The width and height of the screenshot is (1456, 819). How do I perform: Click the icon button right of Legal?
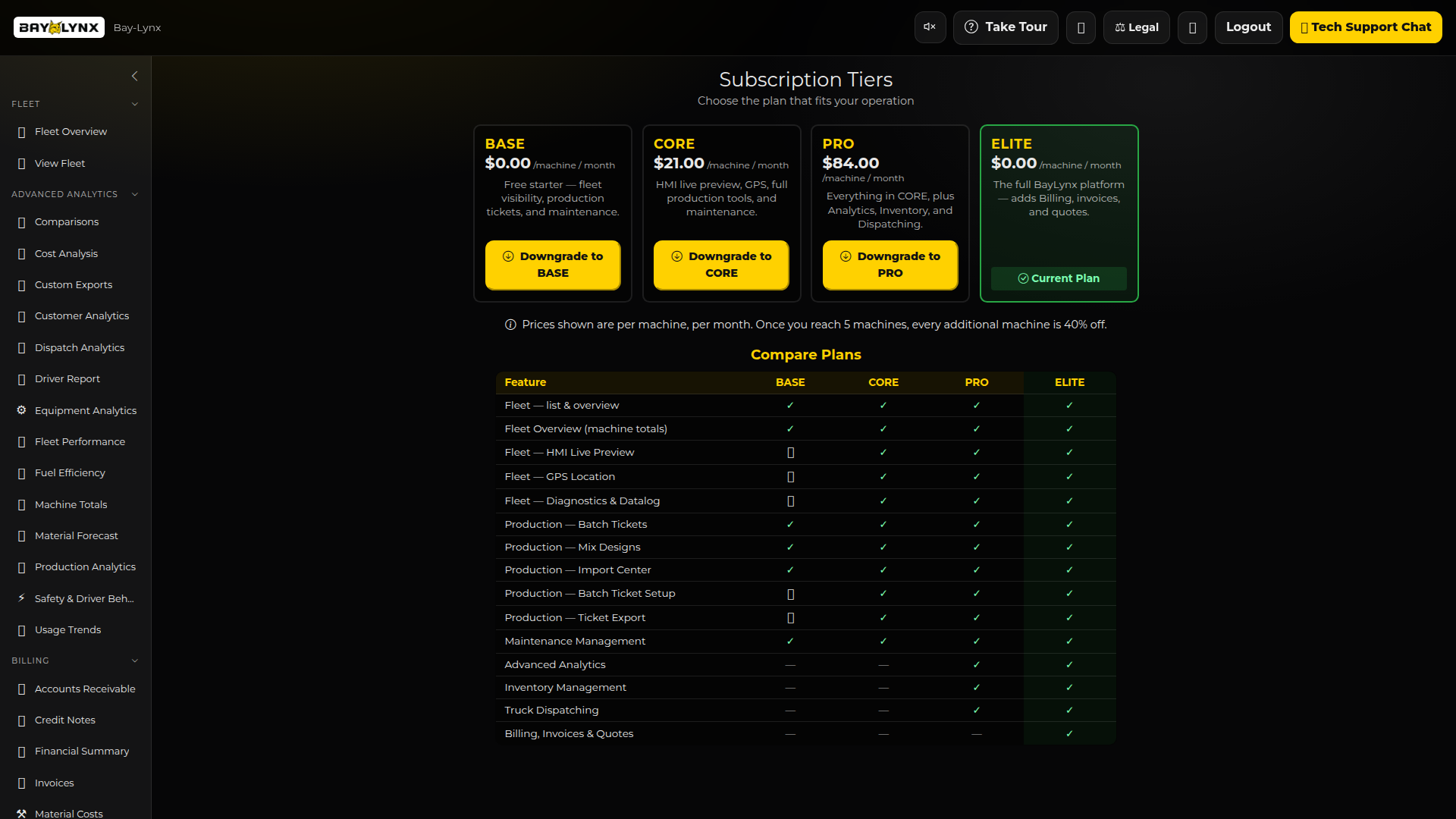[x=1192, y=27]
